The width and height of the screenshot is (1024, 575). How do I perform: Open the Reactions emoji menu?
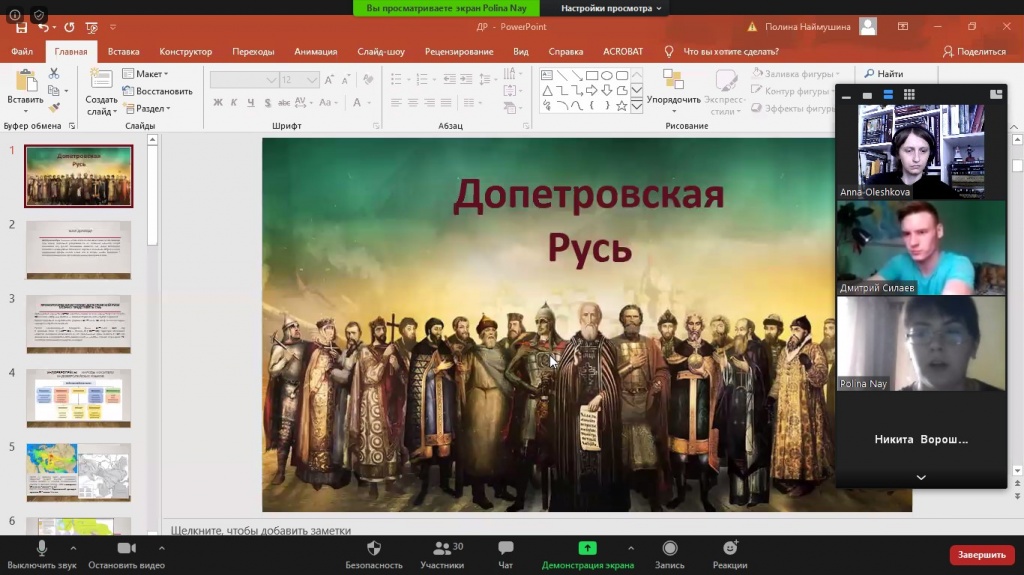730,549
